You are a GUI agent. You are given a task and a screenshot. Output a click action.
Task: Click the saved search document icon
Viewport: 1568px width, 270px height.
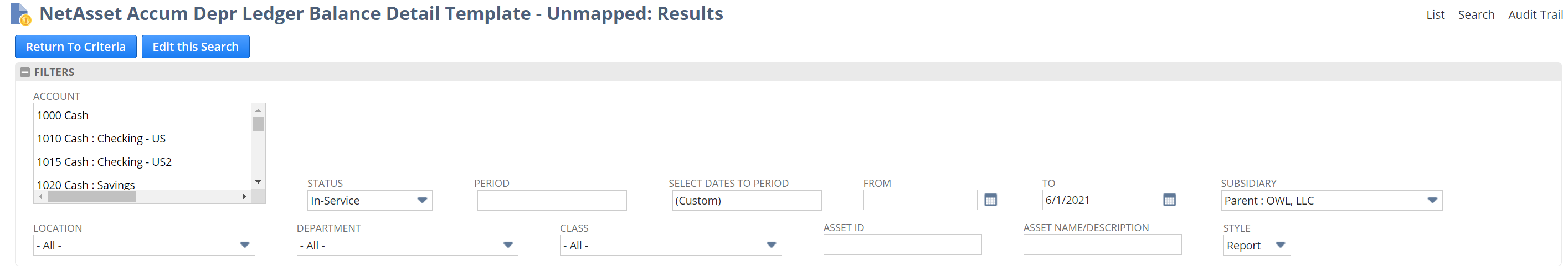[x=20, y=14]
